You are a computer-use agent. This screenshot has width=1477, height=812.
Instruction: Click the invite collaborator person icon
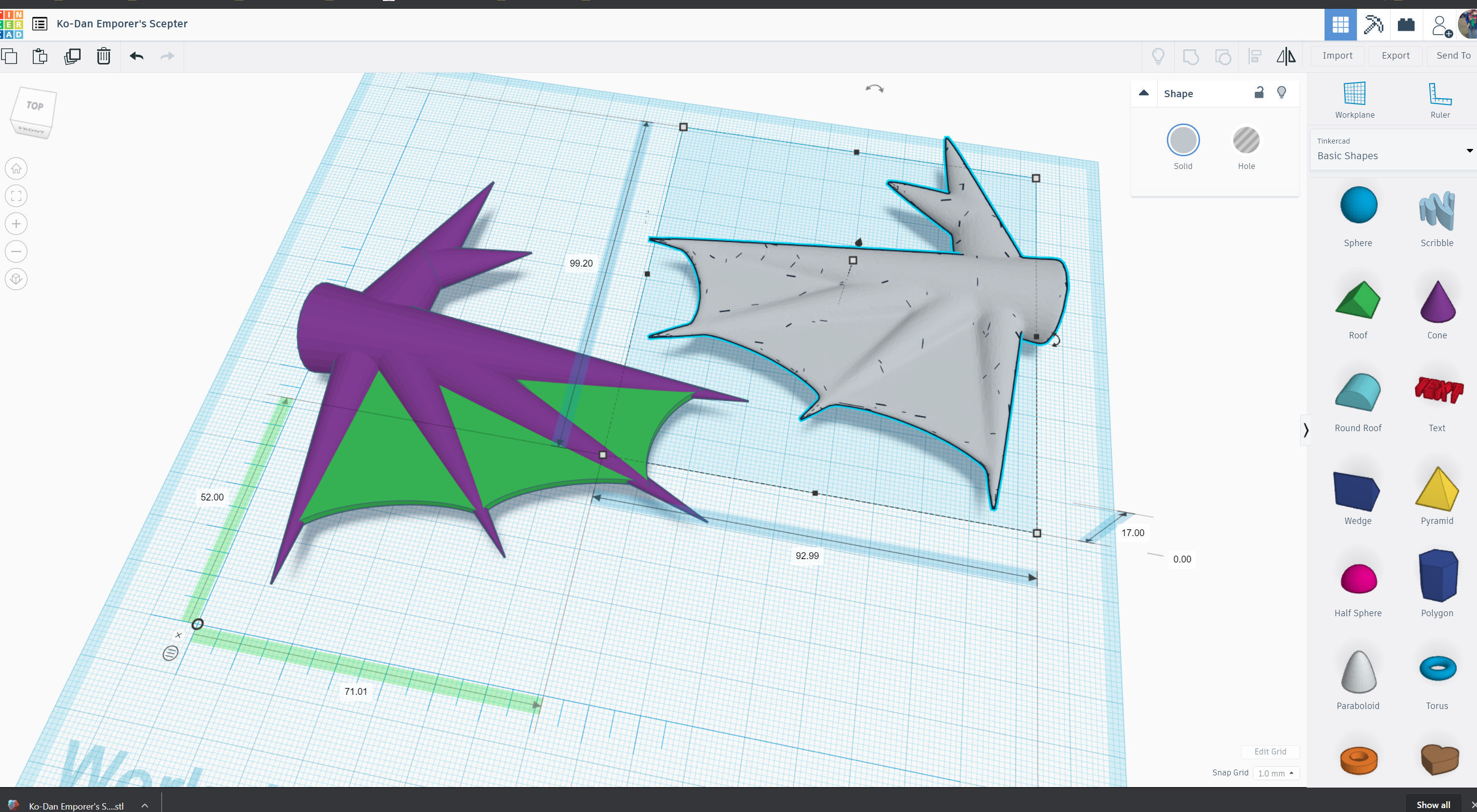click(x=1441, y=26)
